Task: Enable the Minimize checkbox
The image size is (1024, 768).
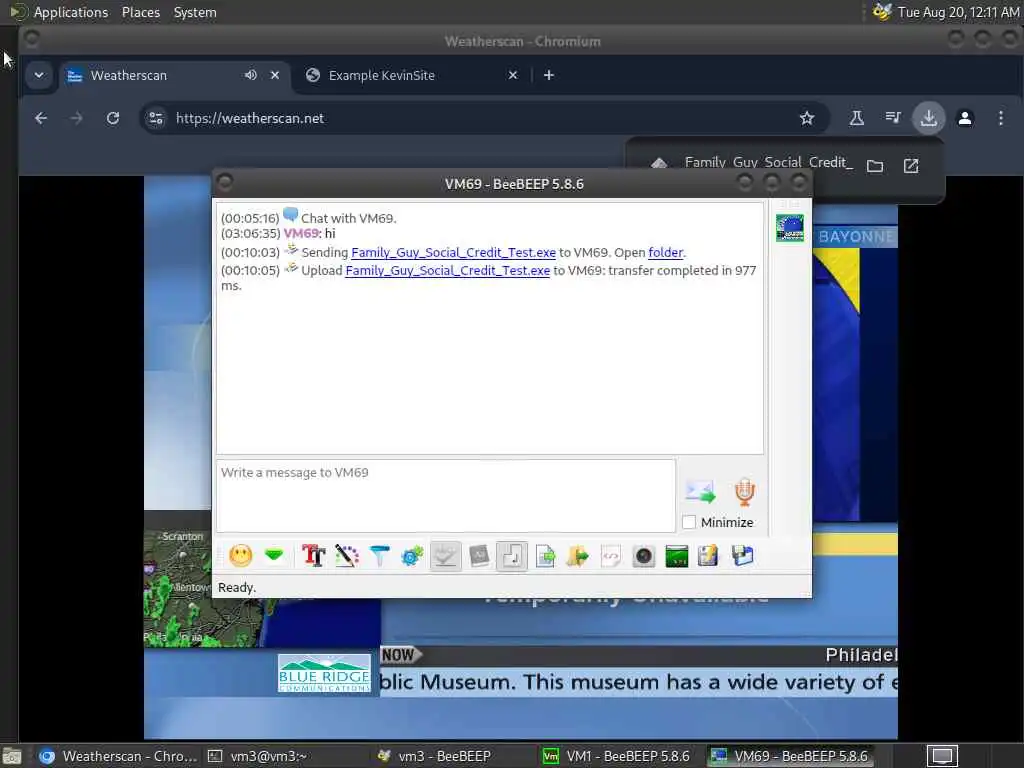Action: (689, 522)
